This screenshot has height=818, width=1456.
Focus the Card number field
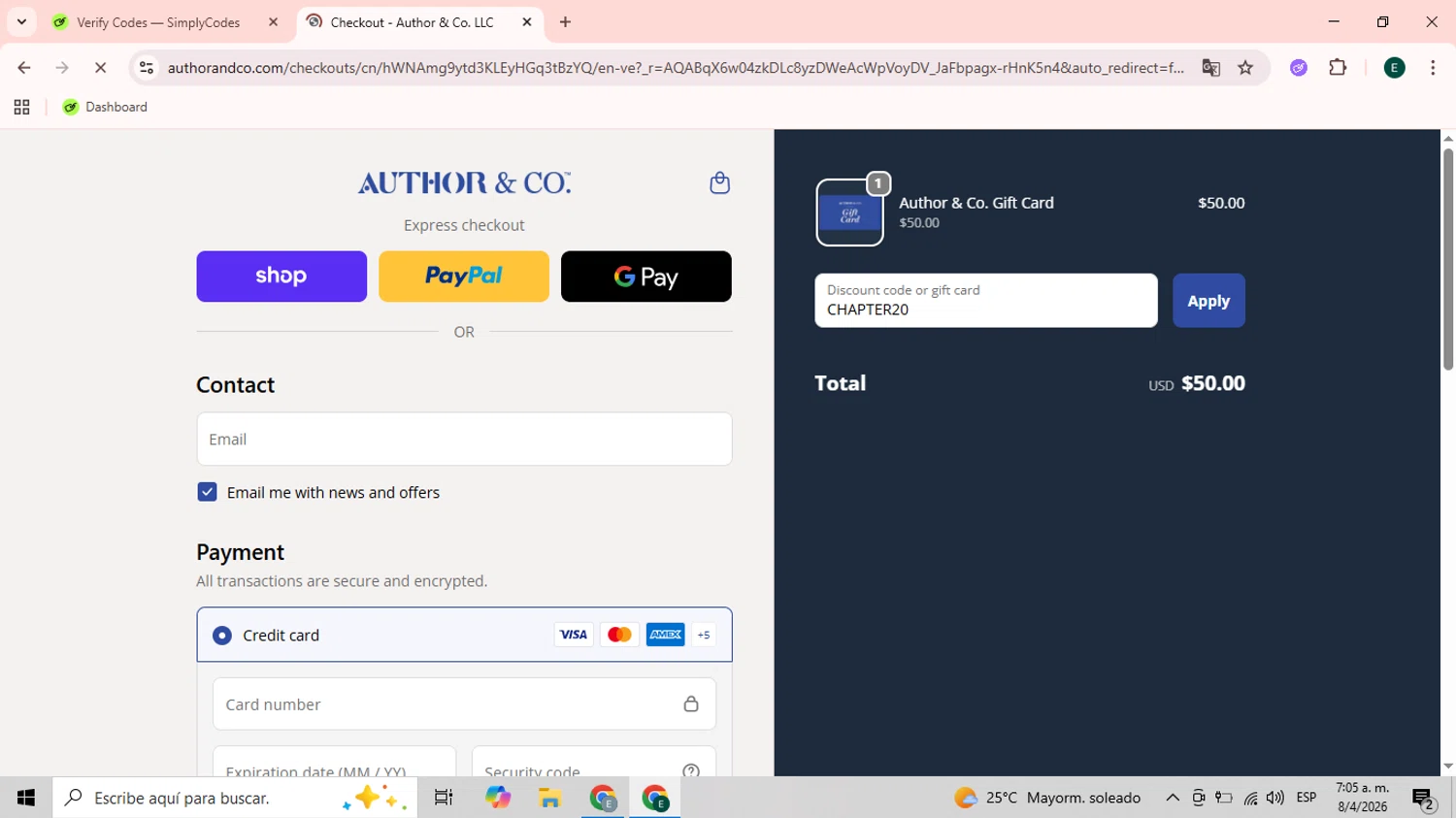click(x=464, y=704)
